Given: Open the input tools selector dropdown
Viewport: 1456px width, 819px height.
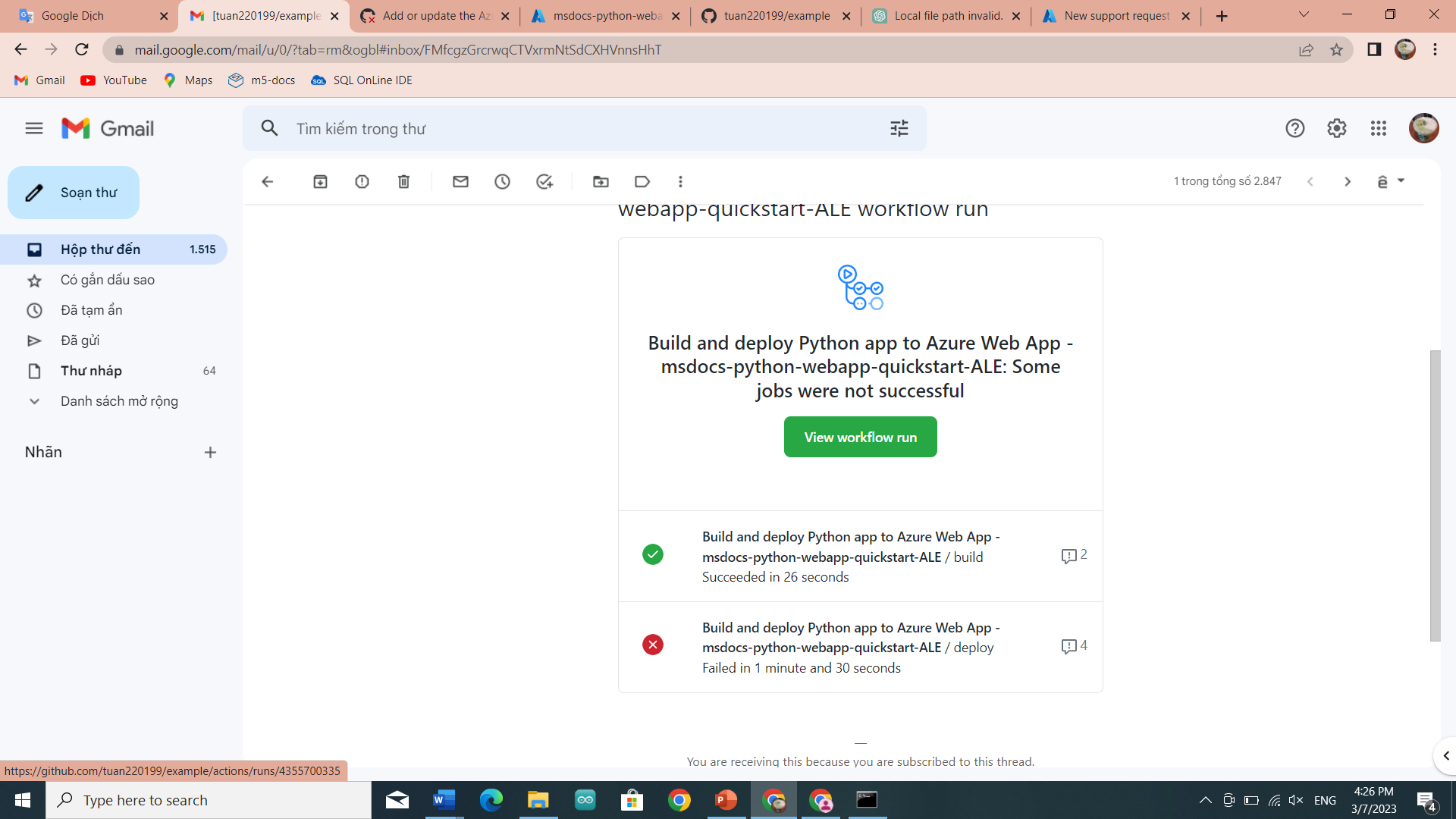Looking at the screenshot, I should click(1391, 181).
